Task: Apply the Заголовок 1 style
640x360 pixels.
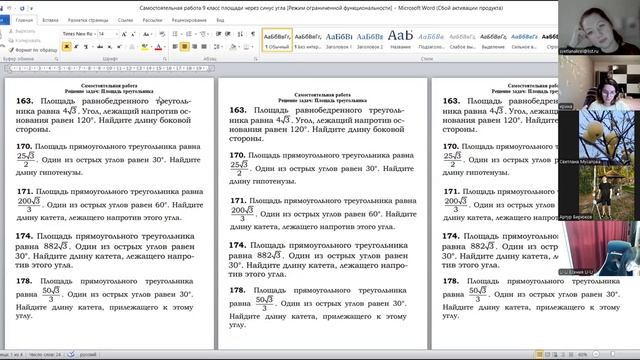Action: click(x=339, y=40)
